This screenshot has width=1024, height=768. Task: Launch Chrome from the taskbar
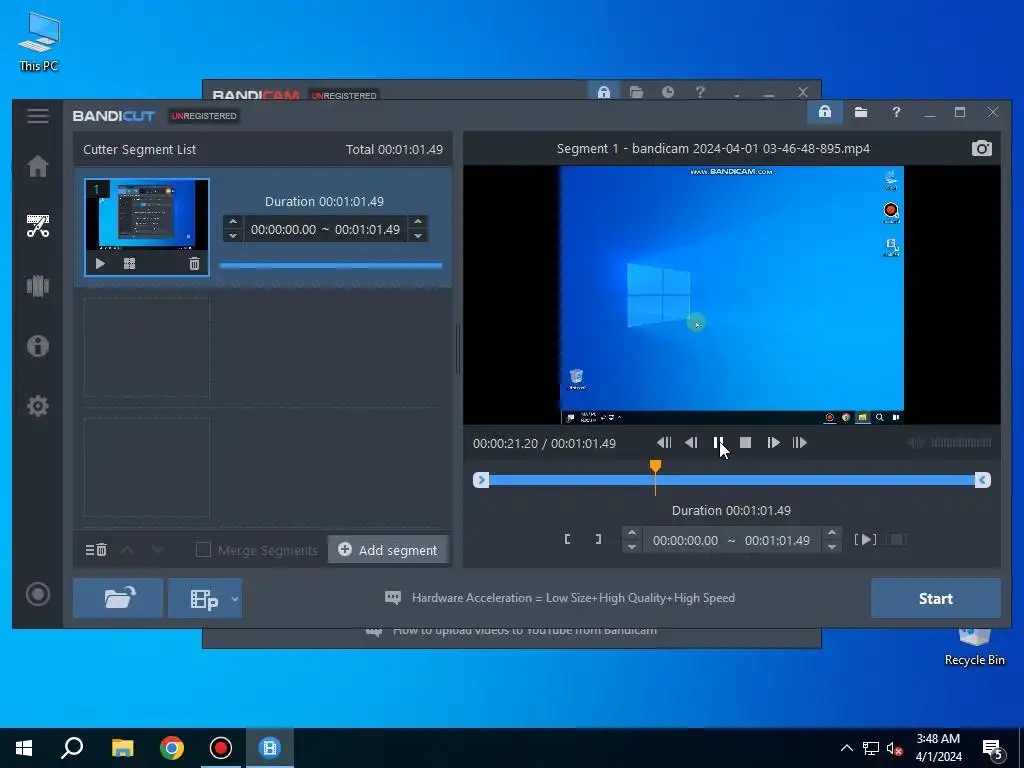click(x=172, y=748)
